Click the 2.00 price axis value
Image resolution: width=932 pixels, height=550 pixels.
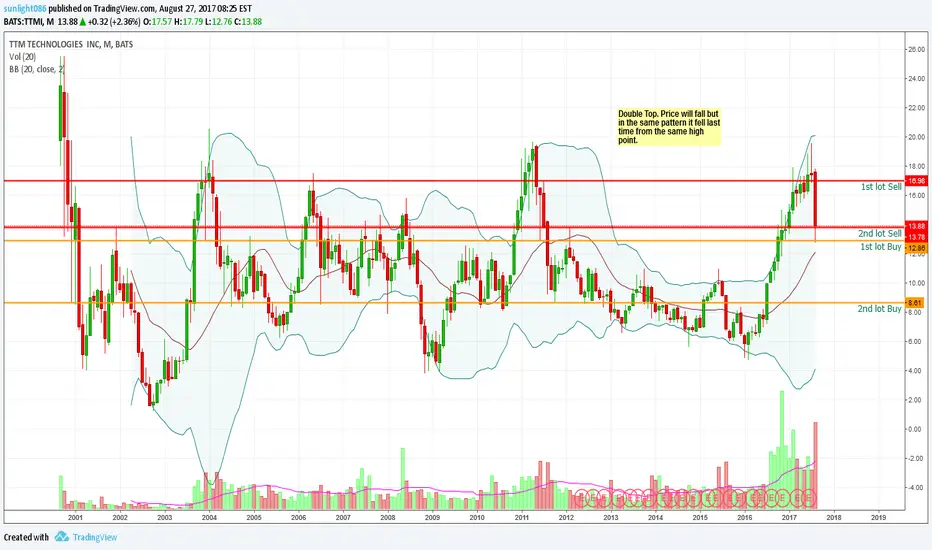pyautogui.click(x=916, y=400)
